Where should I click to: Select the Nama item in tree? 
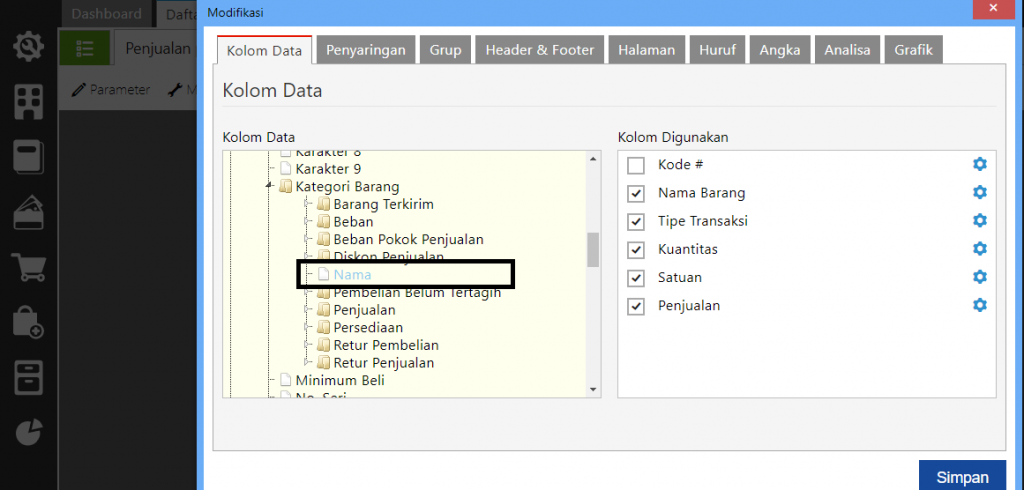click(x=350, y=274)
